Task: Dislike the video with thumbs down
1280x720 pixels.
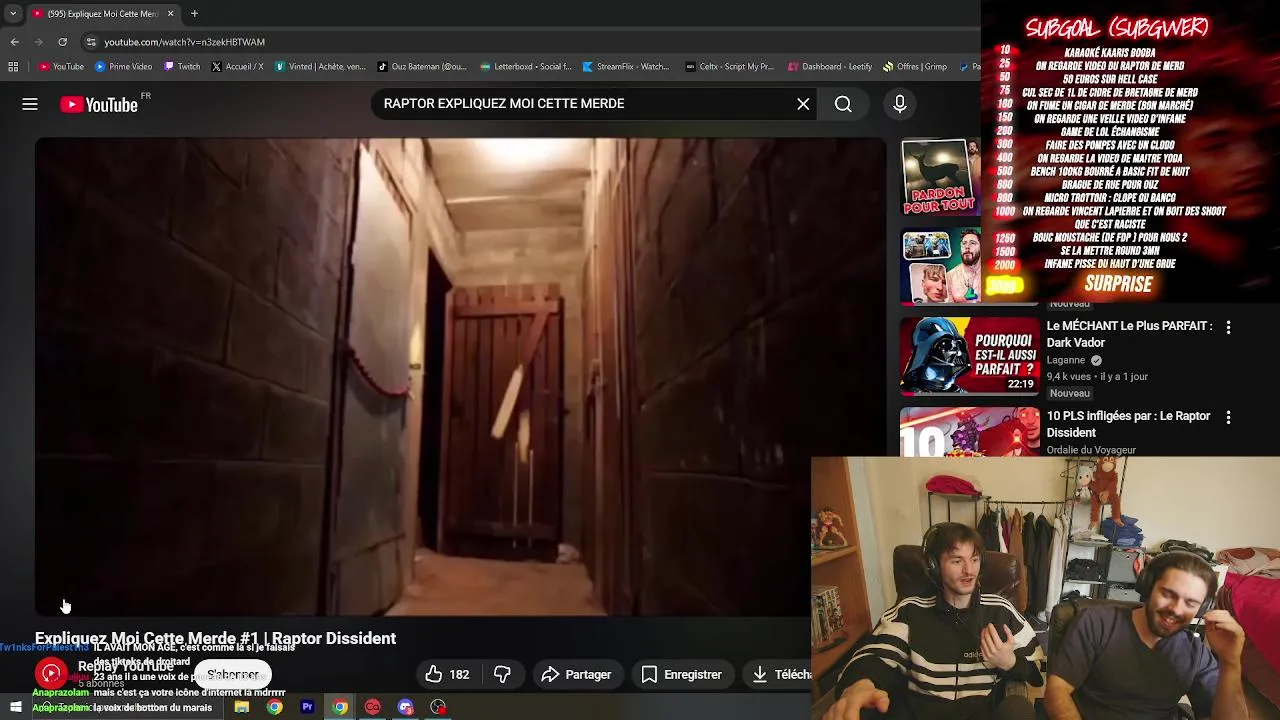Action: coord(502,675)
